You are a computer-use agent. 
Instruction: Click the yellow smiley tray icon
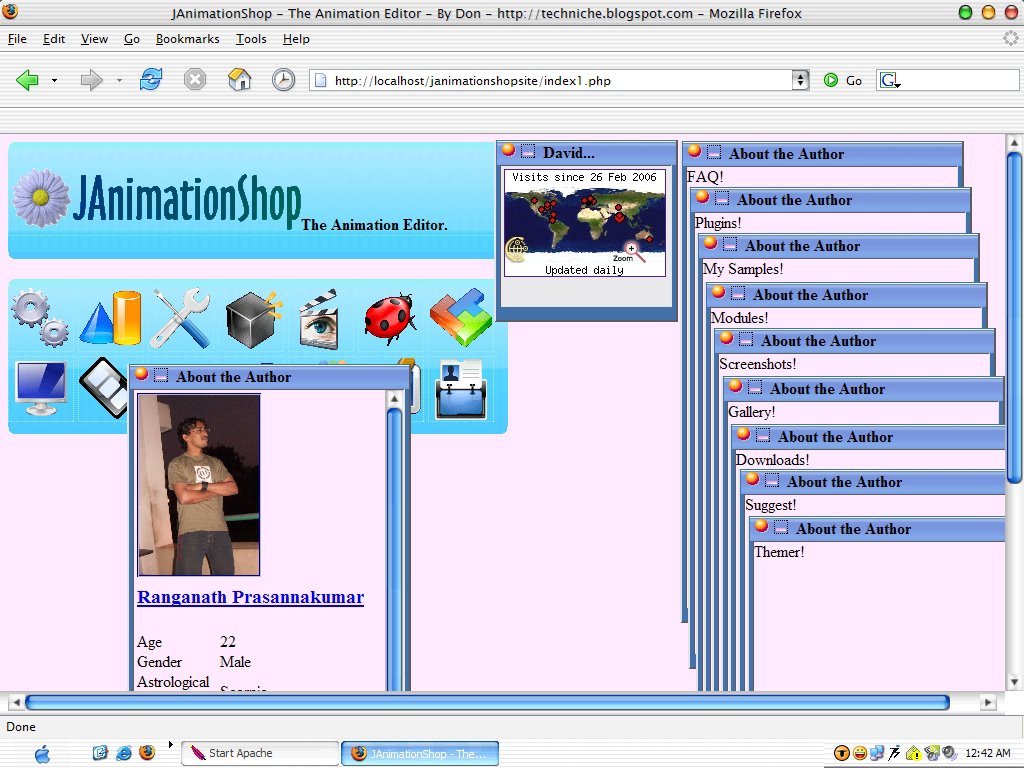(859, 754)
